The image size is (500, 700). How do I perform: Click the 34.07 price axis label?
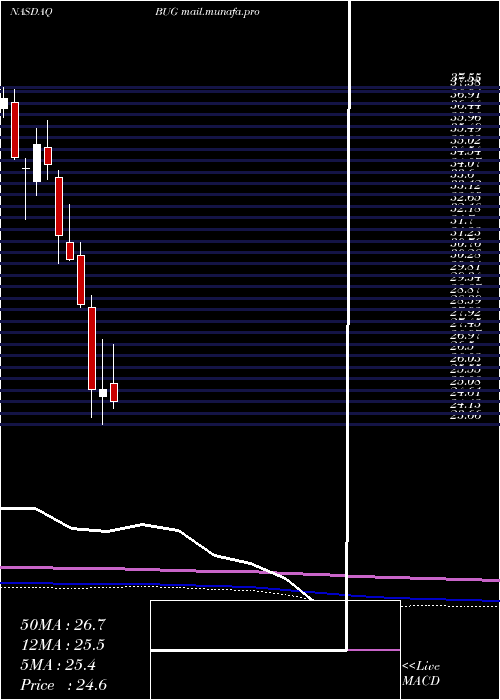pyautogui.click(x=465, y=163)
